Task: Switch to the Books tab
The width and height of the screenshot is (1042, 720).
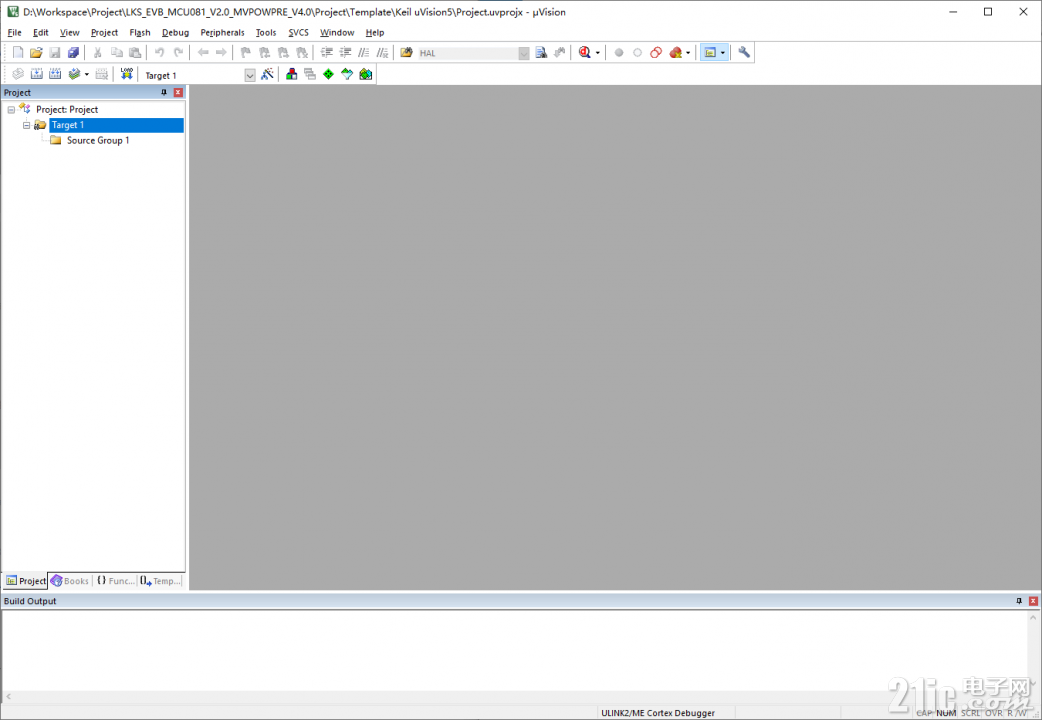Action: pos(70,581)
